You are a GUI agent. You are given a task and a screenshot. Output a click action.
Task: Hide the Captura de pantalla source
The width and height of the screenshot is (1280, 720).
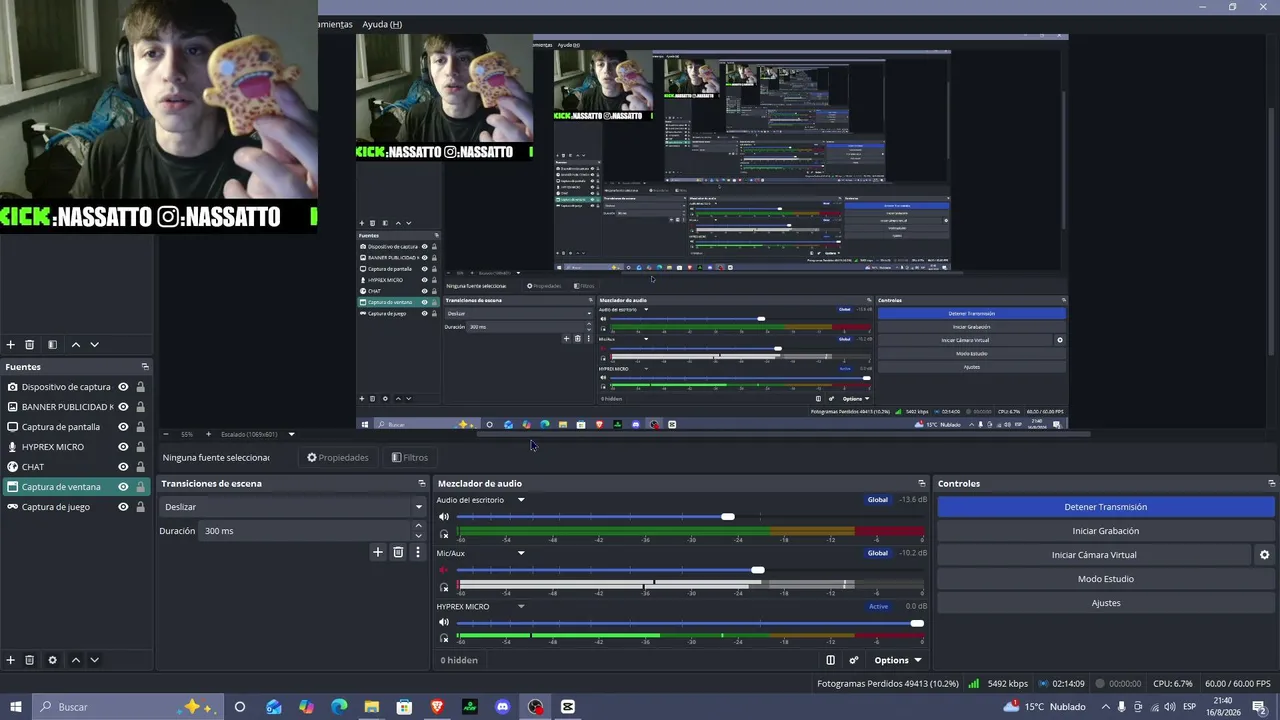(x=123, y=427)
